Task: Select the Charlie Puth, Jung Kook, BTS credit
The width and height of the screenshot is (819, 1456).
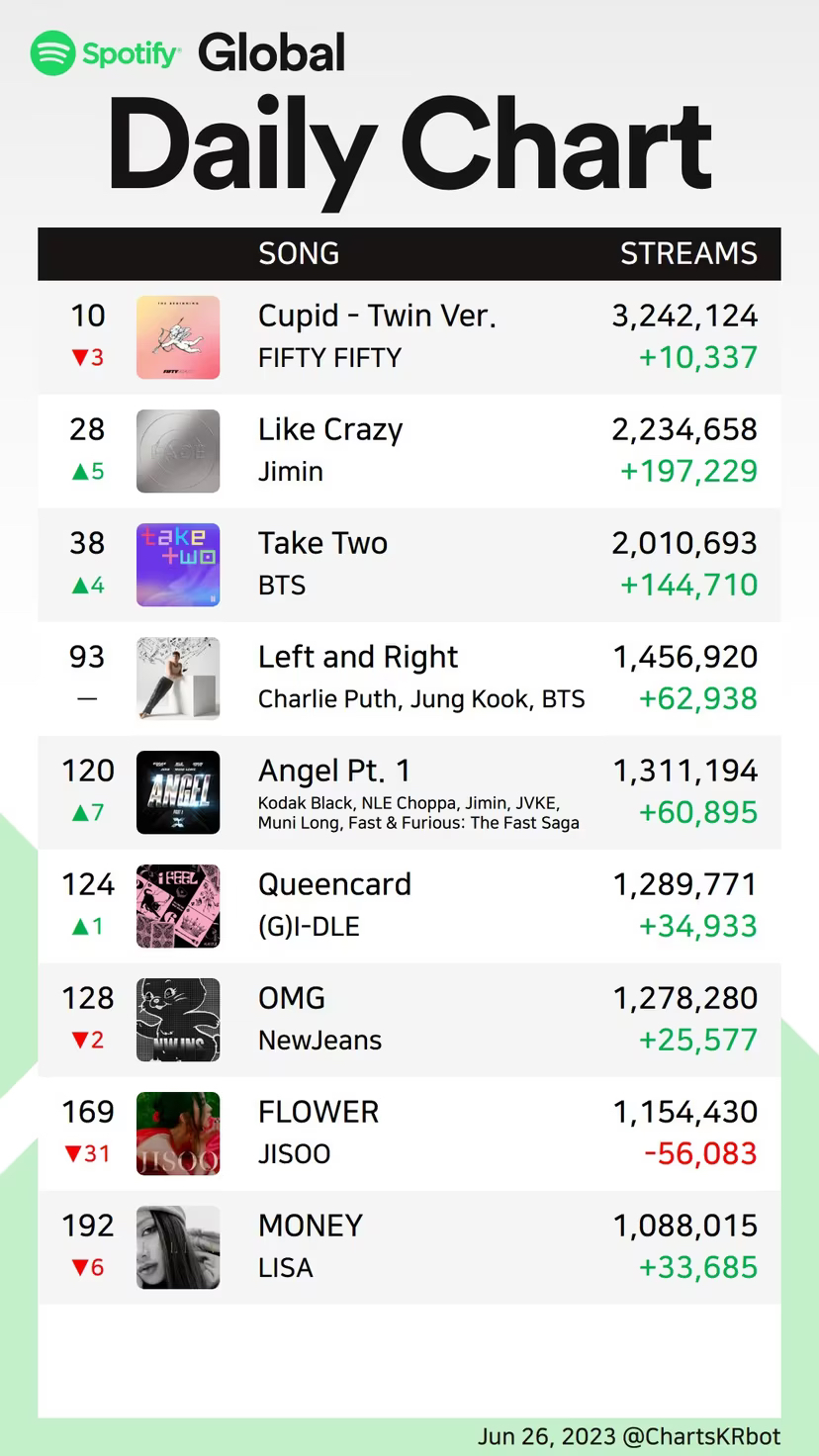Action: click(421, 699)
